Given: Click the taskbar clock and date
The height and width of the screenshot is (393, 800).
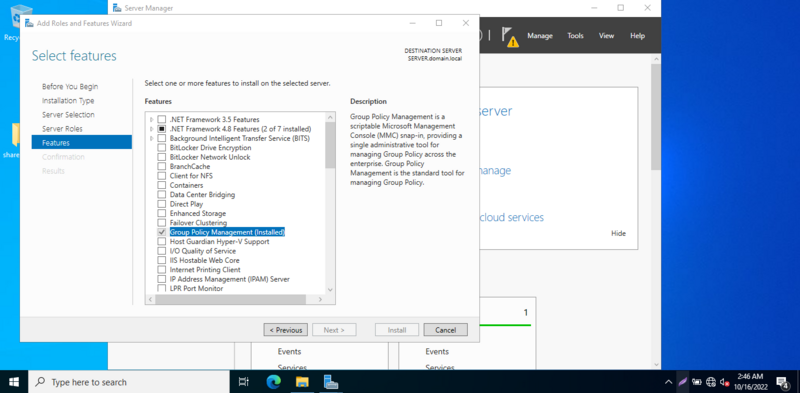Looking at the screenshot, I should tap(750, 382).
